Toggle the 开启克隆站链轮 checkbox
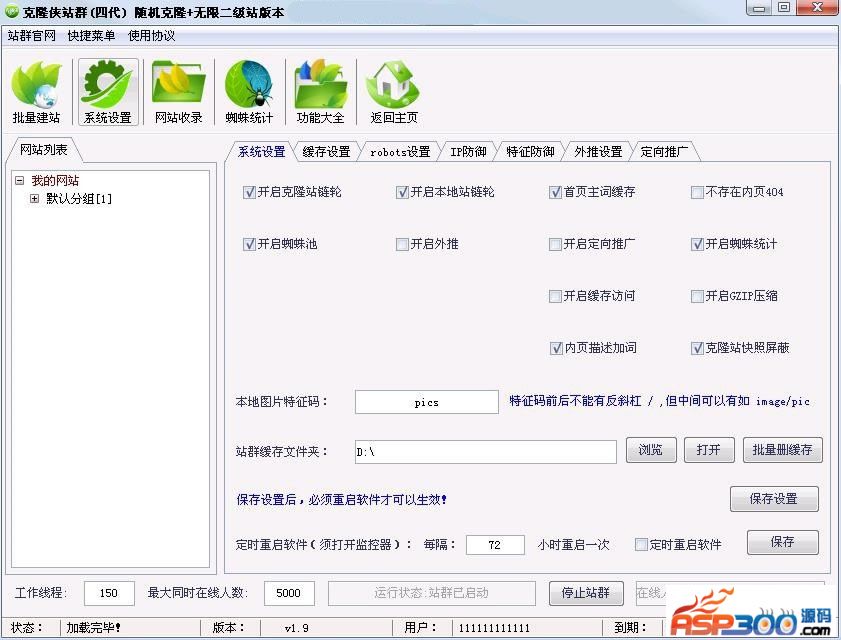The height and width of the screenshot is (640, 841). click(x=249, y=192)
